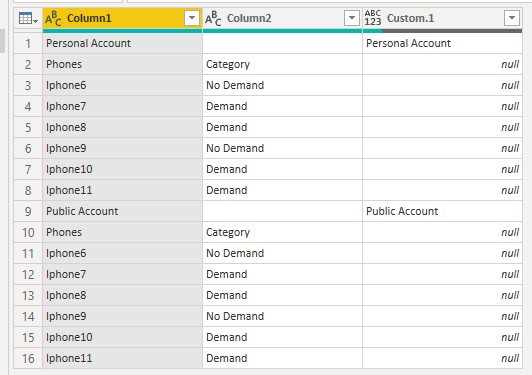Click No Demand cell in row 11
The height and width of the screenshot is (375, 532).
(x=282, y=254)
